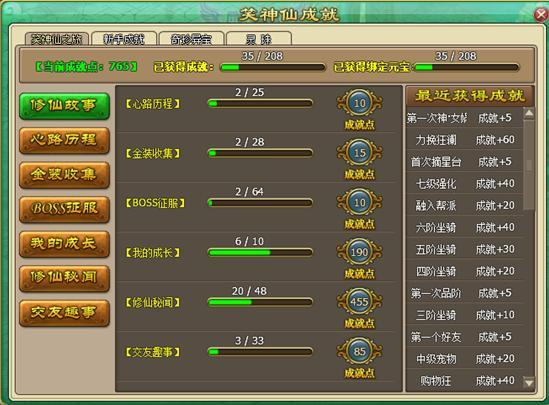Select the 力挽狂澜 entry in recent achievements
This screenshot has height=405, width=549.
pyautogui.click(x=464, y=140)
